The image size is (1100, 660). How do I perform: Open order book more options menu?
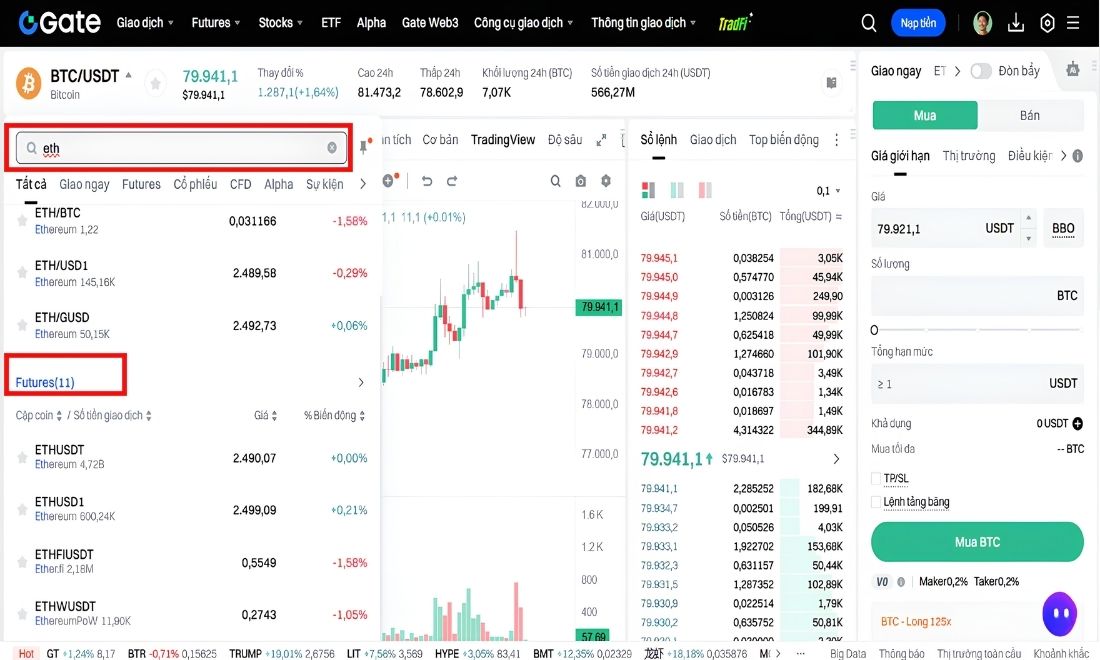[x=836, y=140]
